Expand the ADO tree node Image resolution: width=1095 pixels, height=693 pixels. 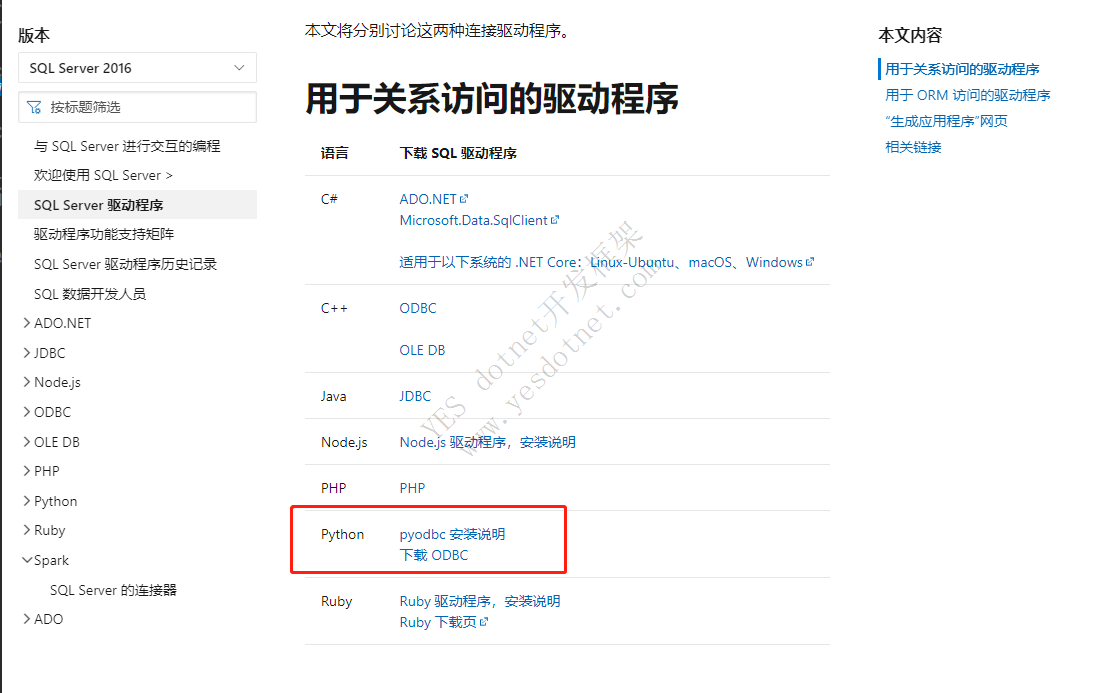27,619
